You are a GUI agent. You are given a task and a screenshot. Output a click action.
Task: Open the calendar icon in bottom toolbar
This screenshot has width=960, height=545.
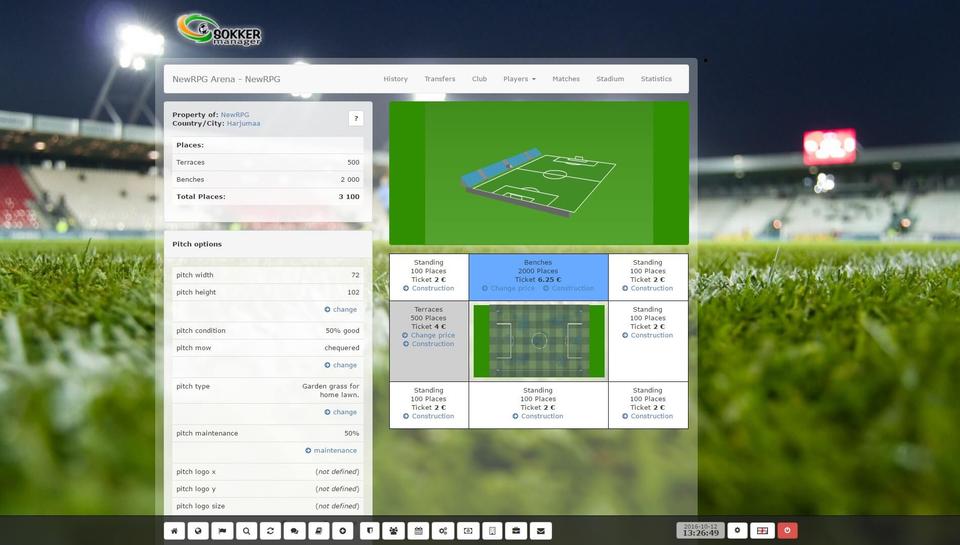pyautogui.click(x=419, y=531)
